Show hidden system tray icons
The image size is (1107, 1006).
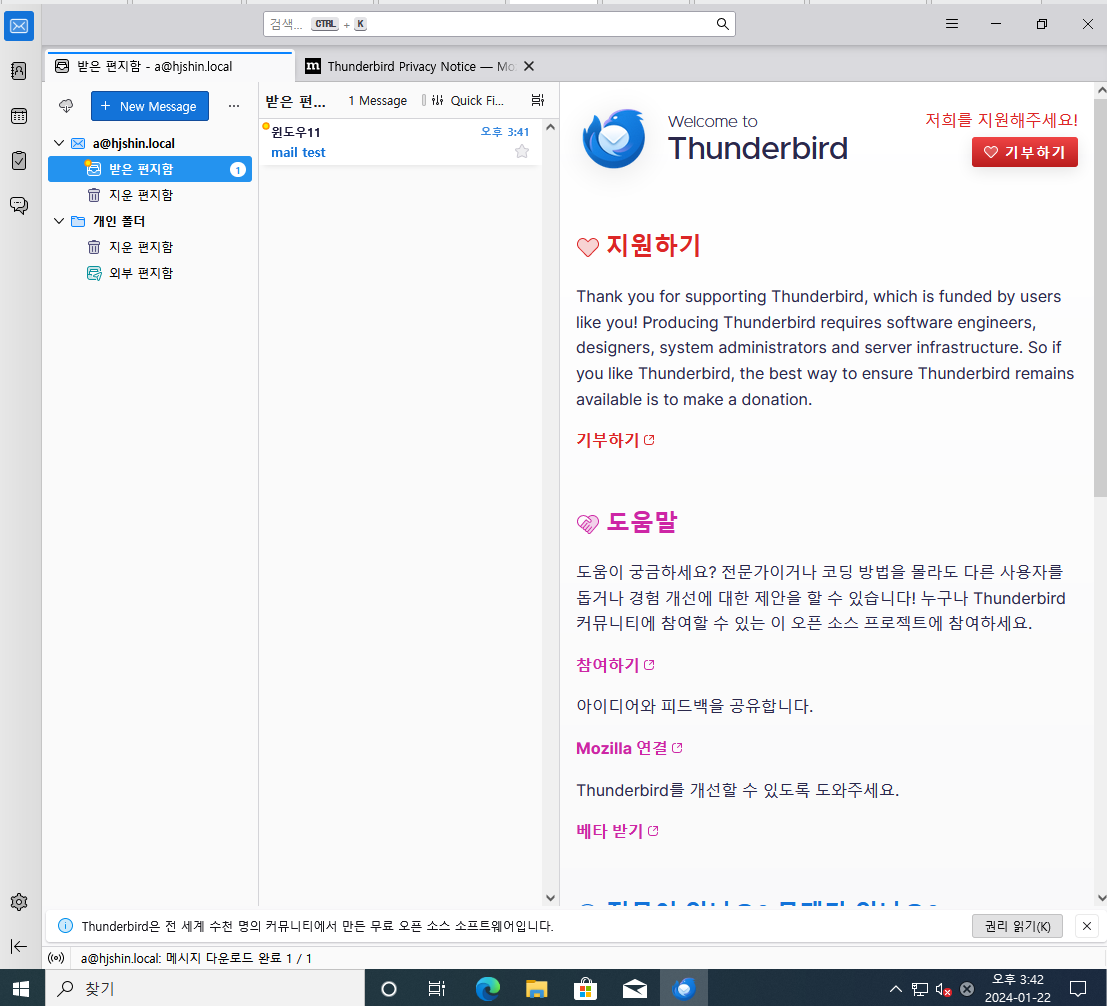(895, 988)
